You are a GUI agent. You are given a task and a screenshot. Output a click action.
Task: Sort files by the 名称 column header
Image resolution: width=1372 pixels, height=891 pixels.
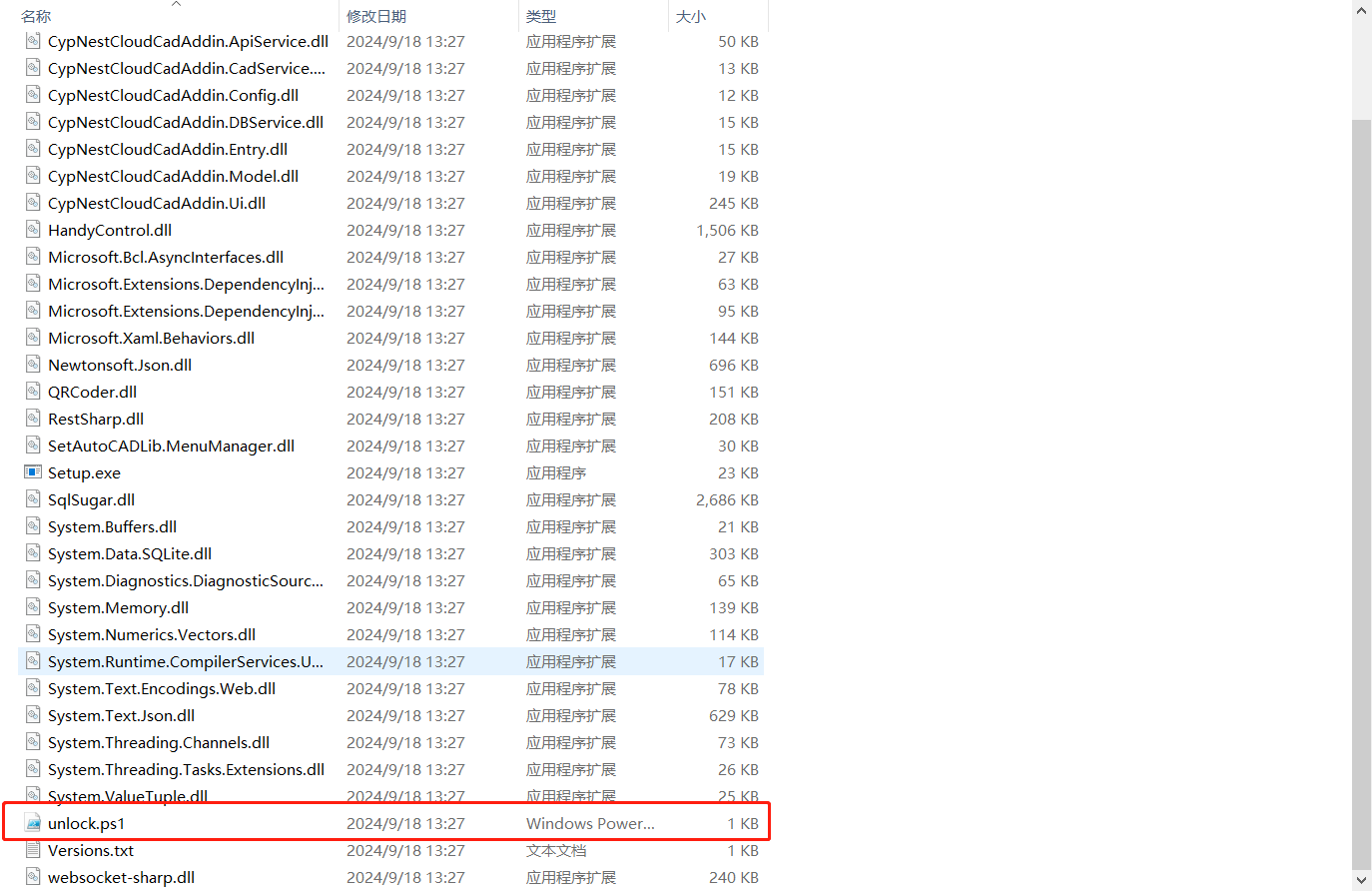click(36, 16)
